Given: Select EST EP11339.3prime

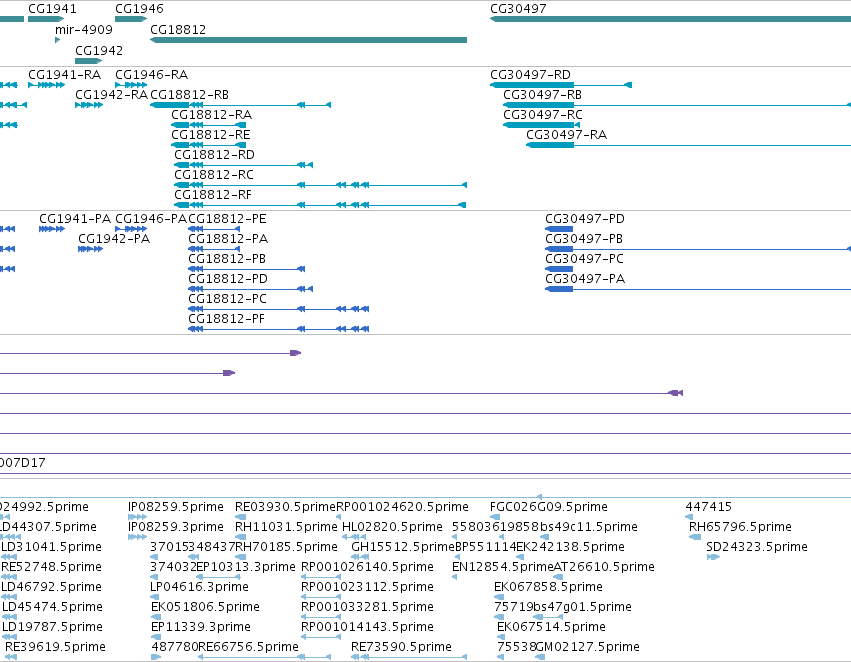Looking at the screenshot, I should (x=201, y=627).
